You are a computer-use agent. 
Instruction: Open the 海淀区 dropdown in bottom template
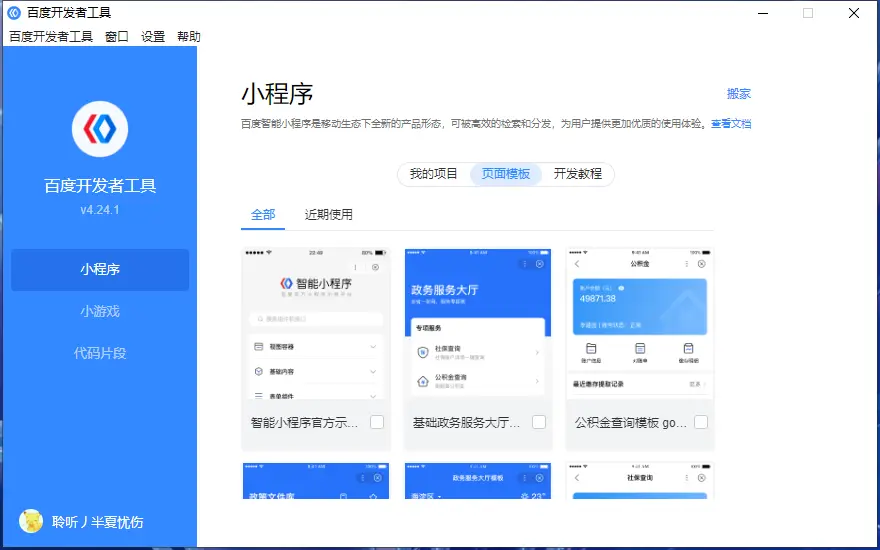click(x=423, y=495)
